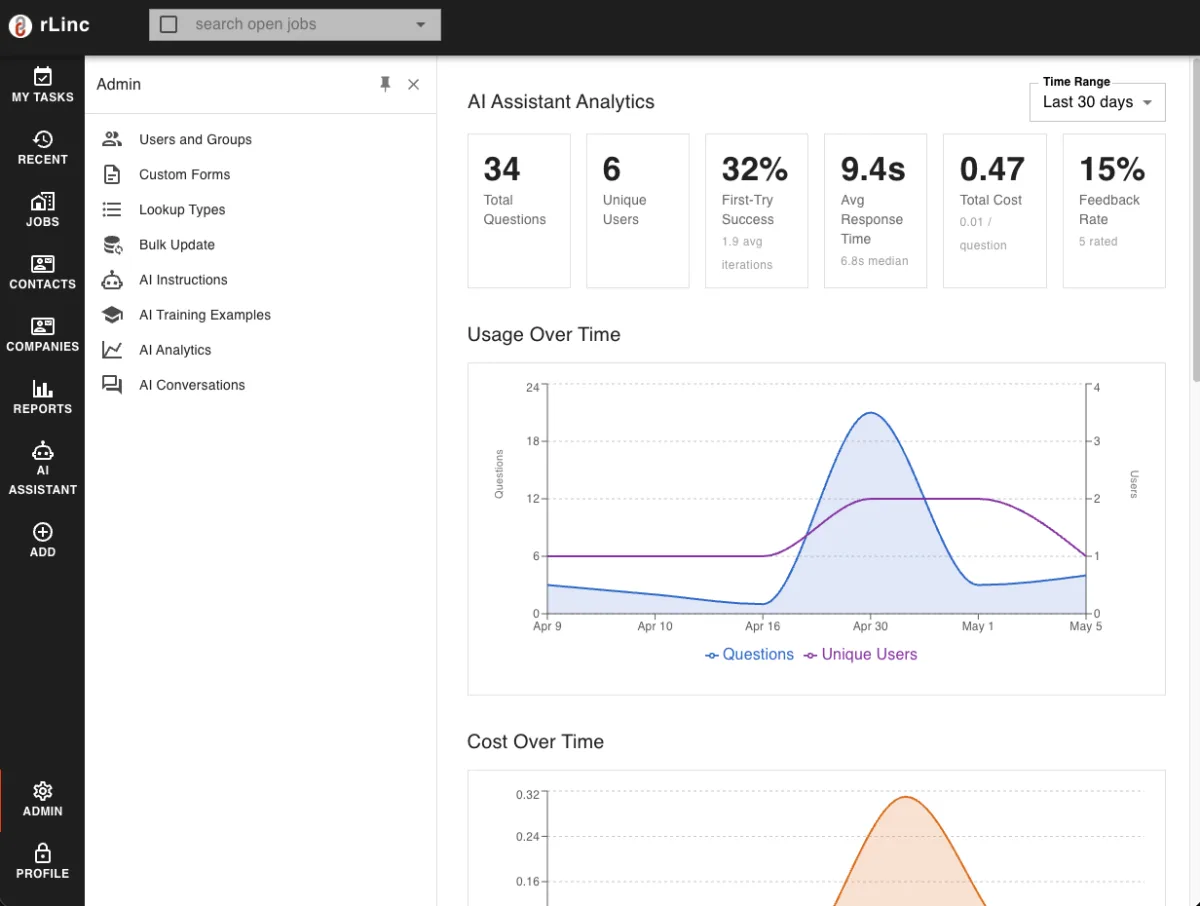Click the 6.8s median text
Viewport: 1200px width, 906px height.
(x=874, y=261)
